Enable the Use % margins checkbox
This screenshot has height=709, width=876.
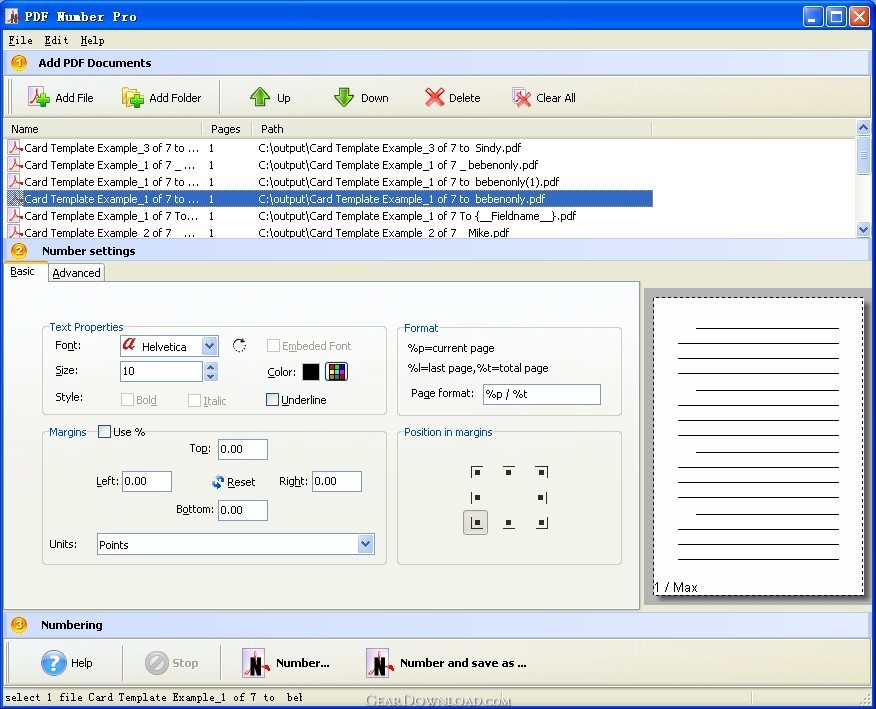[104, 431]
